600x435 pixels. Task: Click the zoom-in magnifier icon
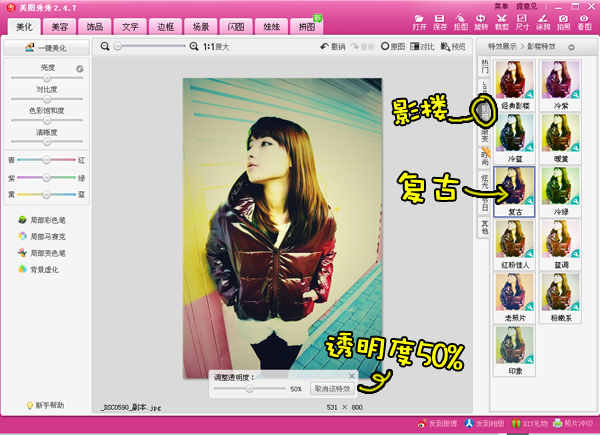pos(193,47)
